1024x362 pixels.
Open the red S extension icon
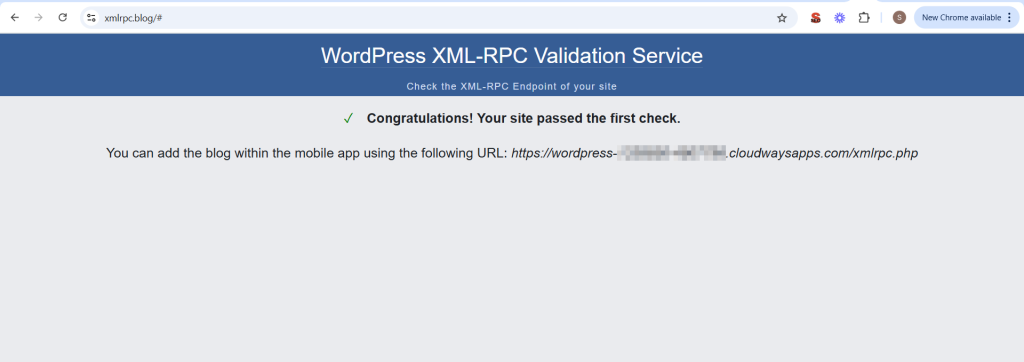coord(815,18)
